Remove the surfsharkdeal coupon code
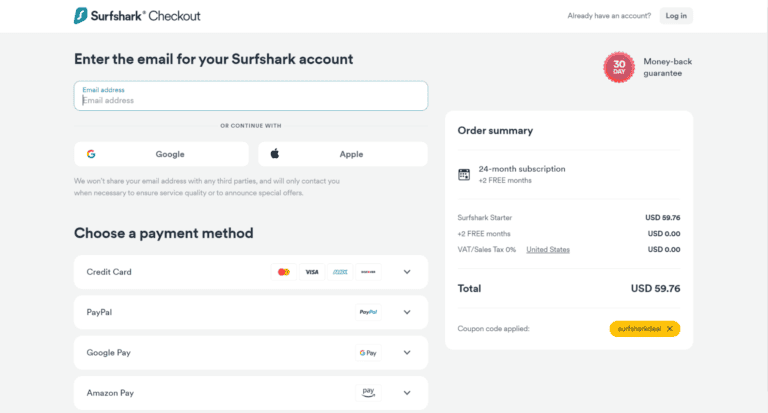Viewport: 768px width, 413px height. click(x=670, y=329)
